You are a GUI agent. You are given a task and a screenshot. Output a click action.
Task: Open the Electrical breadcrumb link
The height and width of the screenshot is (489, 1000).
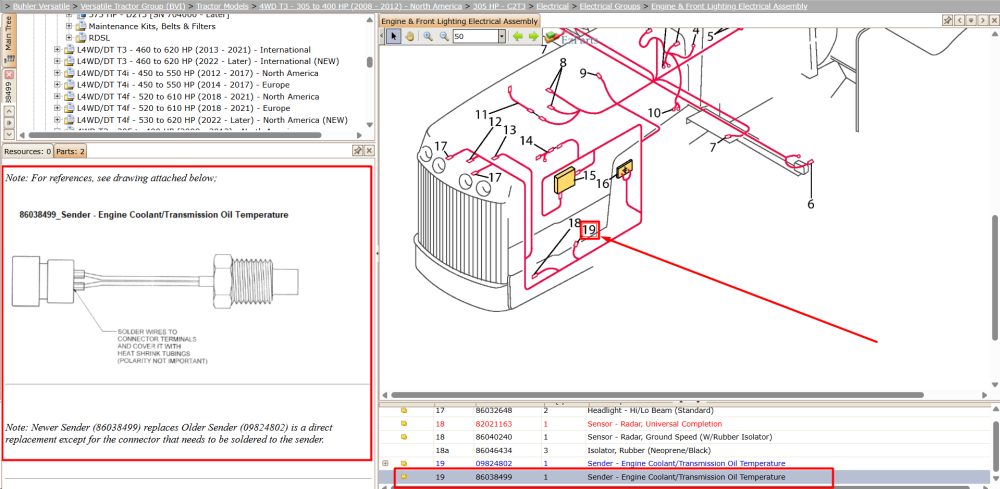click(553, 6)
